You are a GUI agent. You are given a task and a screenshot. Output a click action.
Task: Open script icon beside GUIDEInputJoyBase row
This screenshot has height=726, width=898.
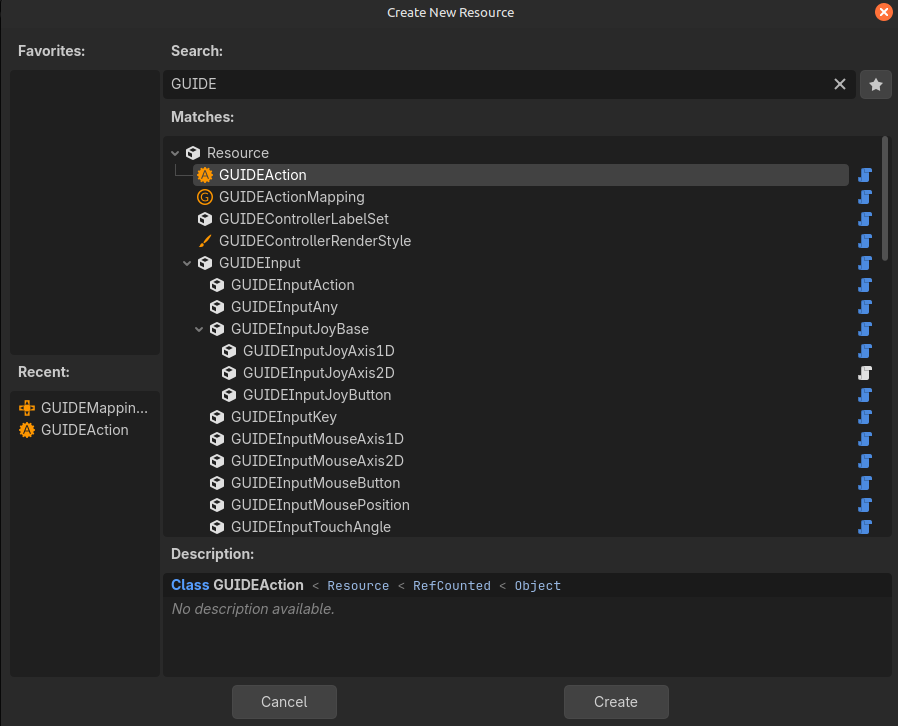[x=865, y=329]
